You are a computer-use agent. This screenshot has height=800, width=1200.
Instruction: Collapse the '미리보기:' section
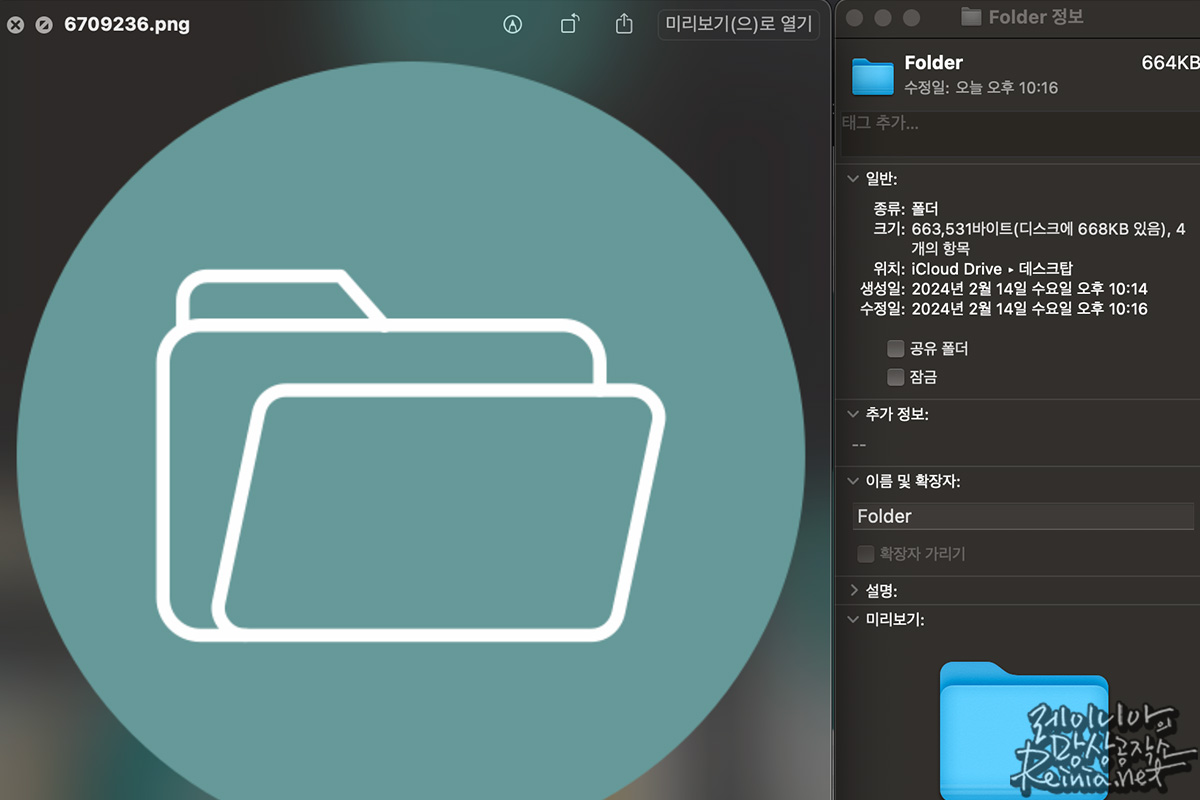click(x=853, y=619)
